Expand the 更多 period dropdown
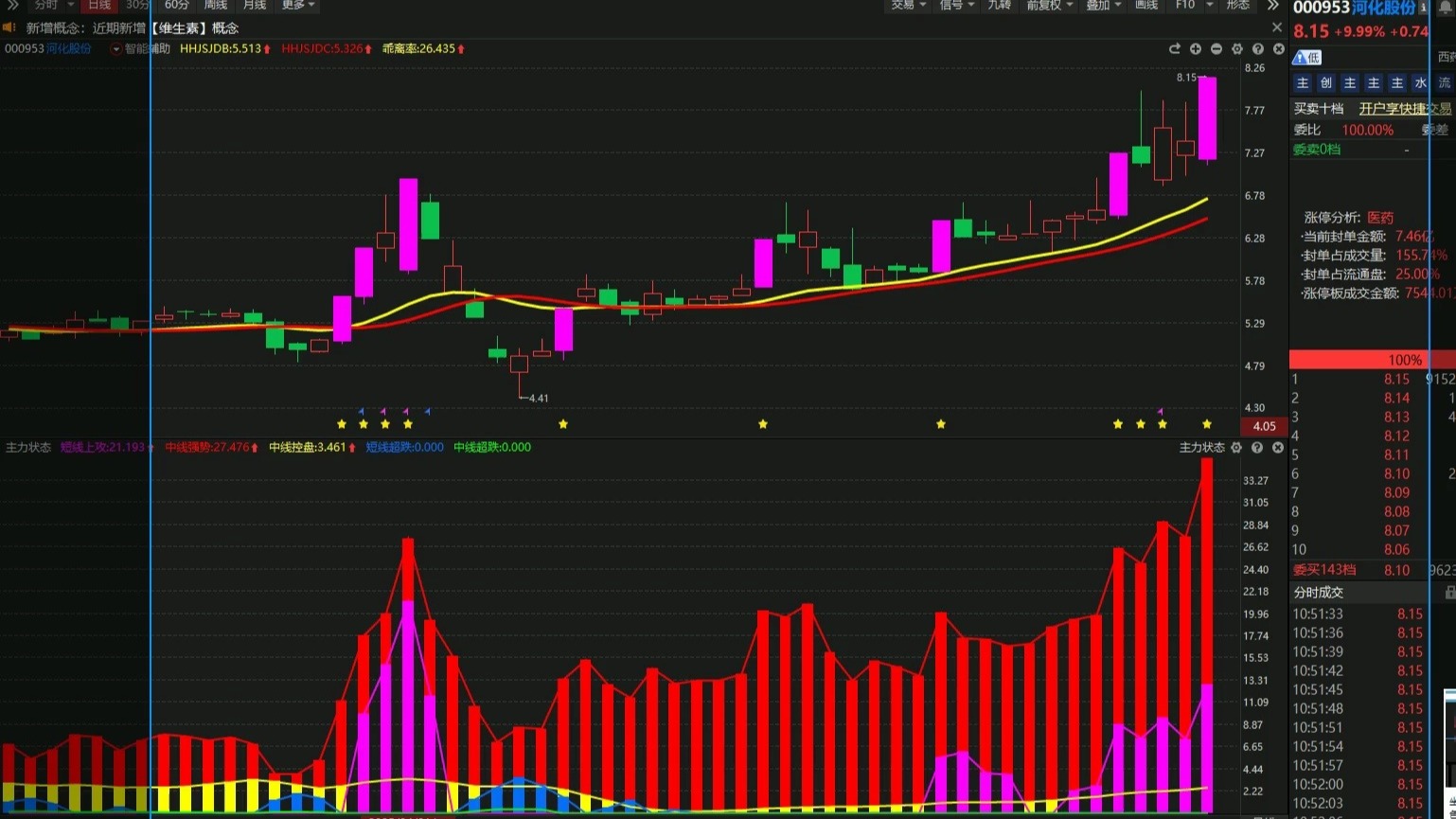Screen dimensions: 1456x819 (297, 6)
